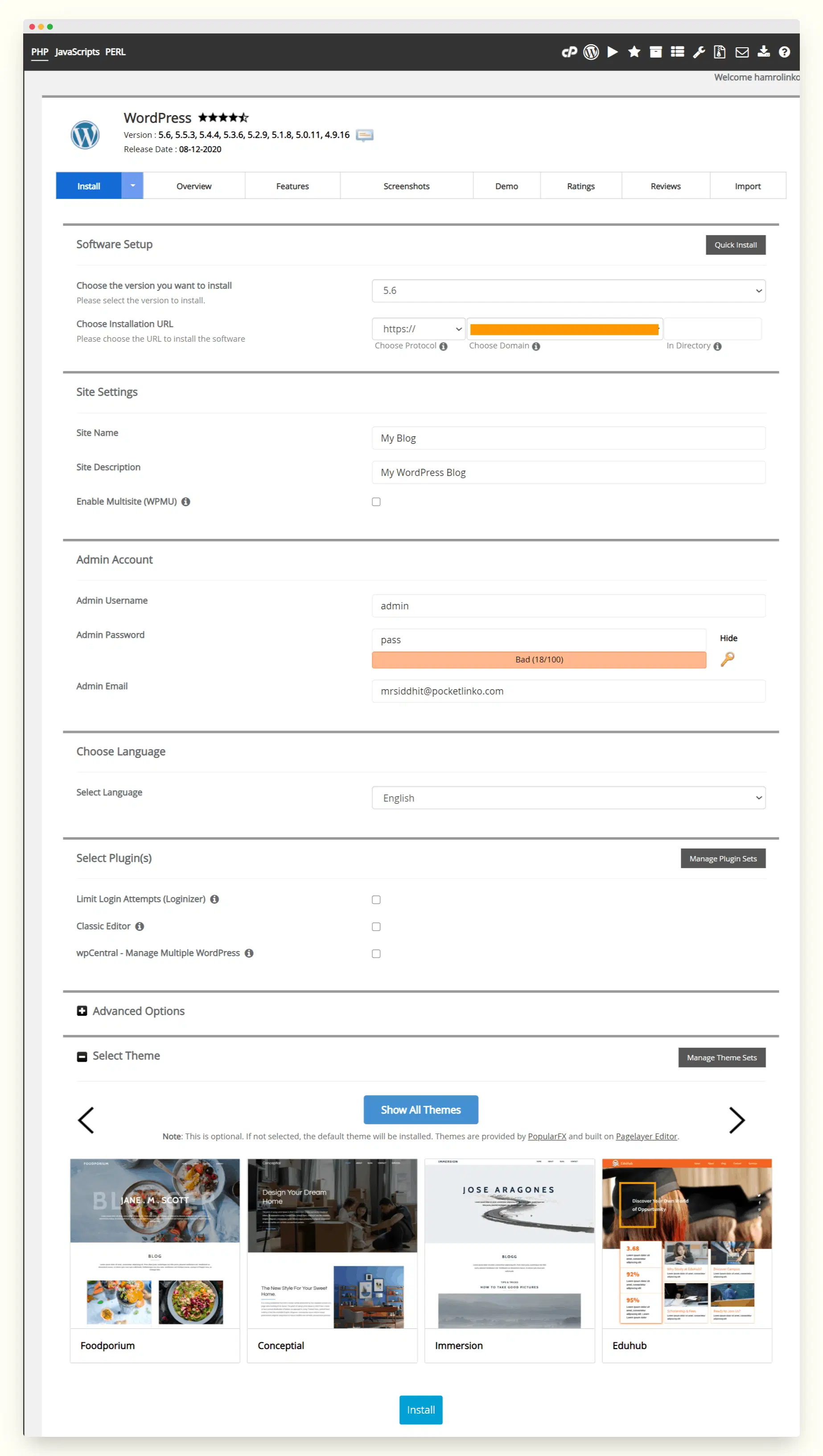Open the version 5.6 dropdown
This screenshot has width=823, height=1456.
pos(568,291)
